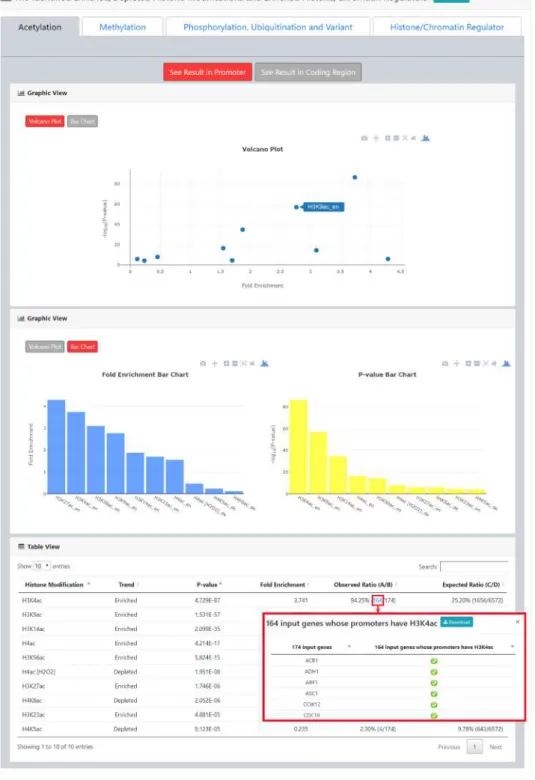This screenshot has height=780, width=535.
Task: Click the grey Volcano Plot button
Action: tap(45, 347)
